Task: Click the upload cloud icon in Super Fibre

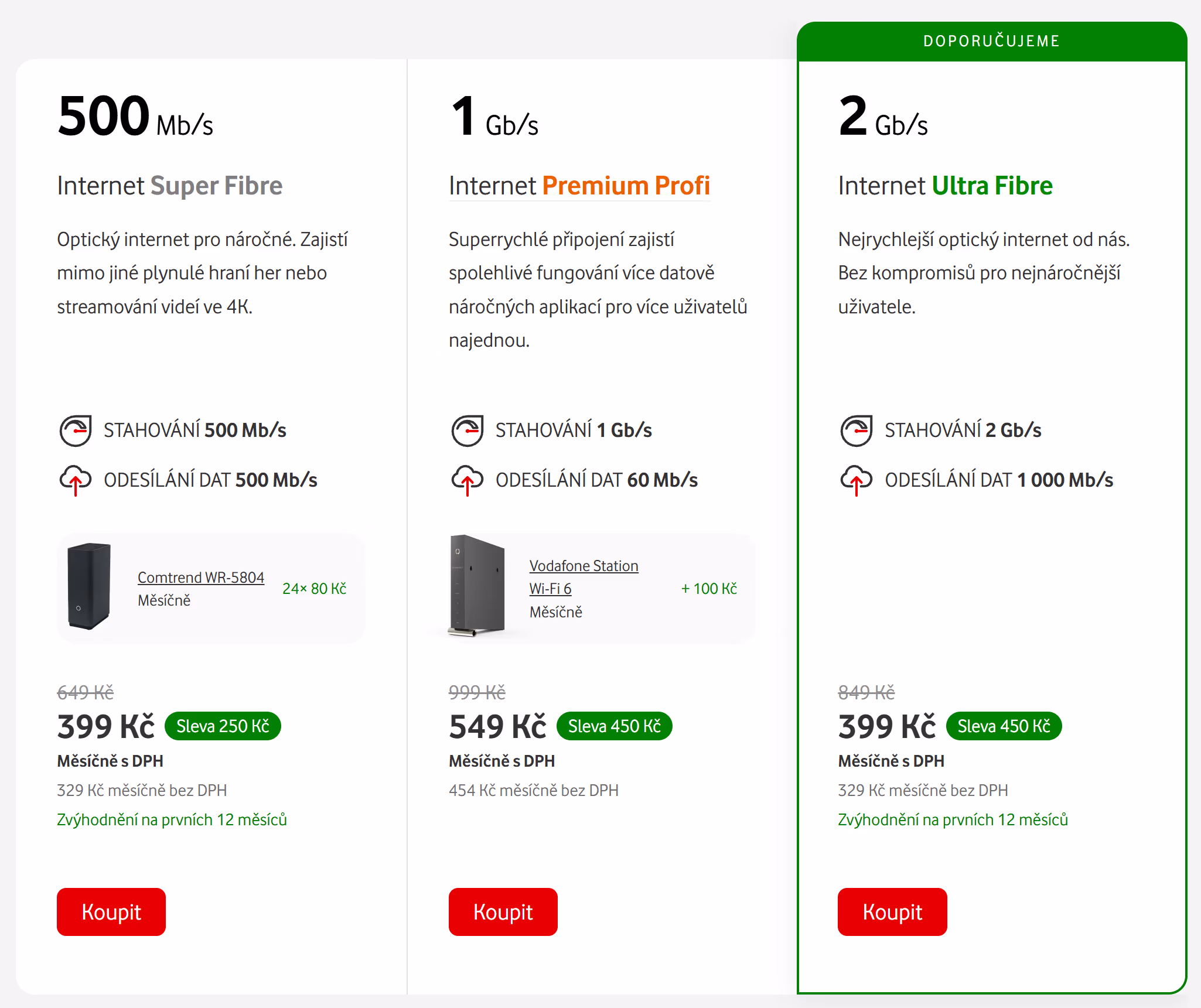Action: pos(76,480)
